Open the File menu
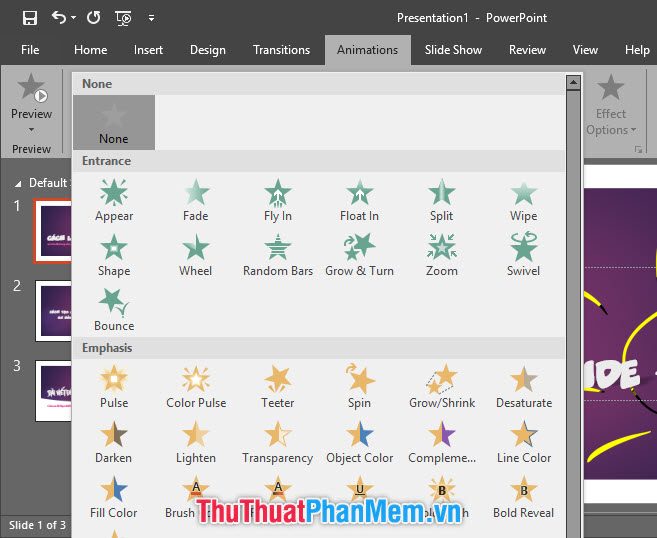Viewport: 657px width, 538px height. (30, 50)
